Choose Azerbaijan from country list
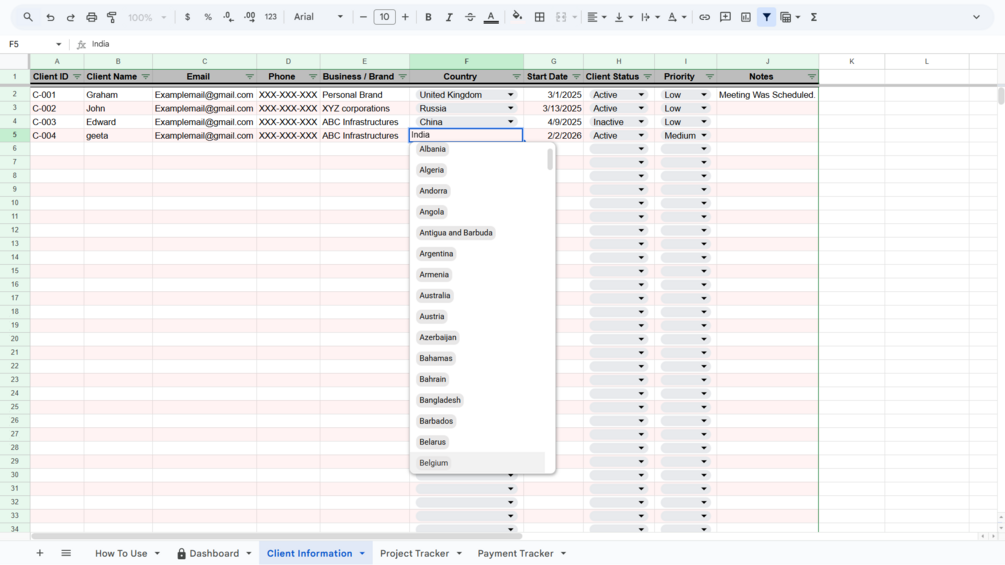Viewport: 1005px width, 565px height. [x=438, y=337]
